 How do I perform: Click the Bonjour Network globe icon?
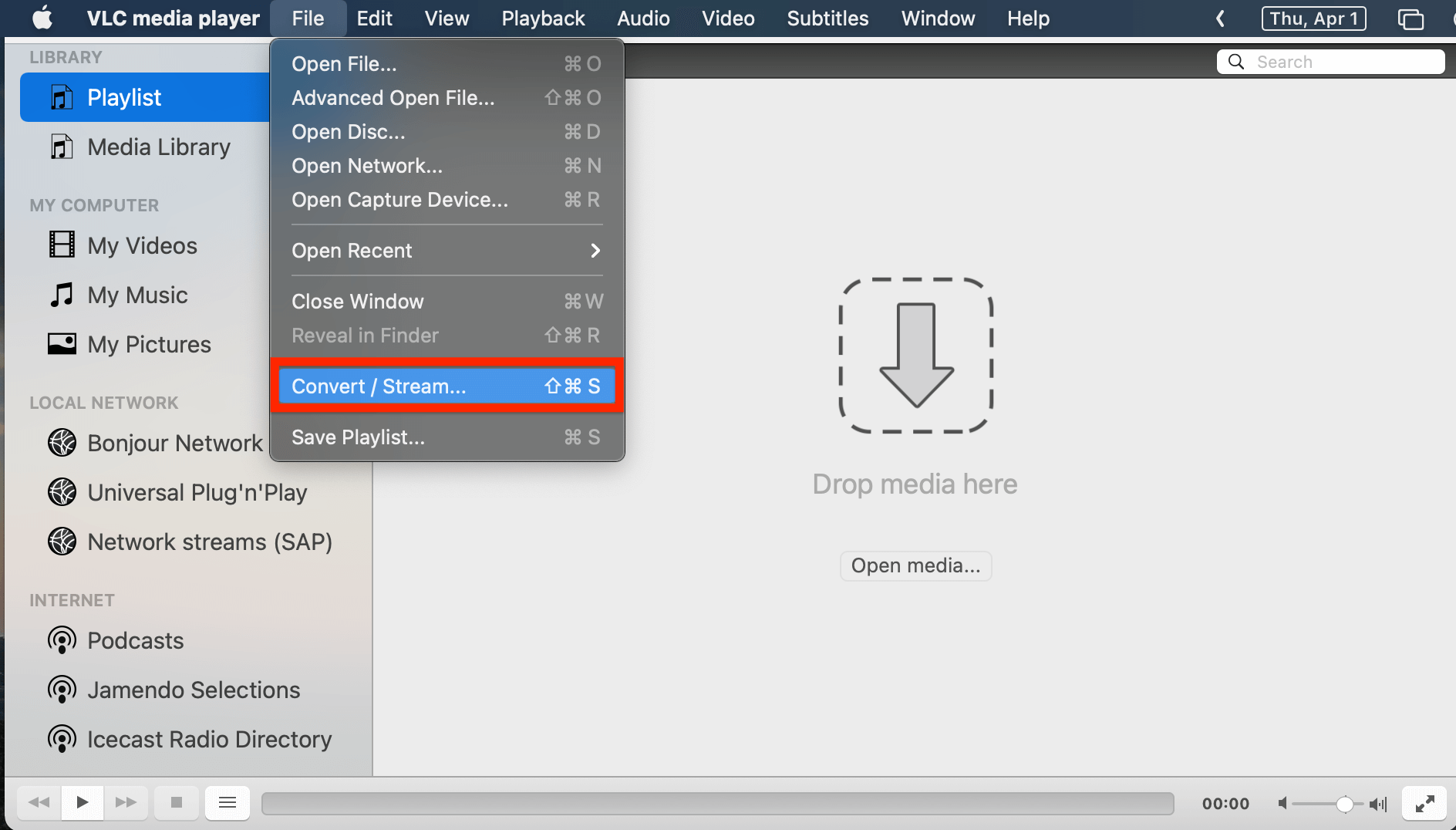[x=62, y=442]
